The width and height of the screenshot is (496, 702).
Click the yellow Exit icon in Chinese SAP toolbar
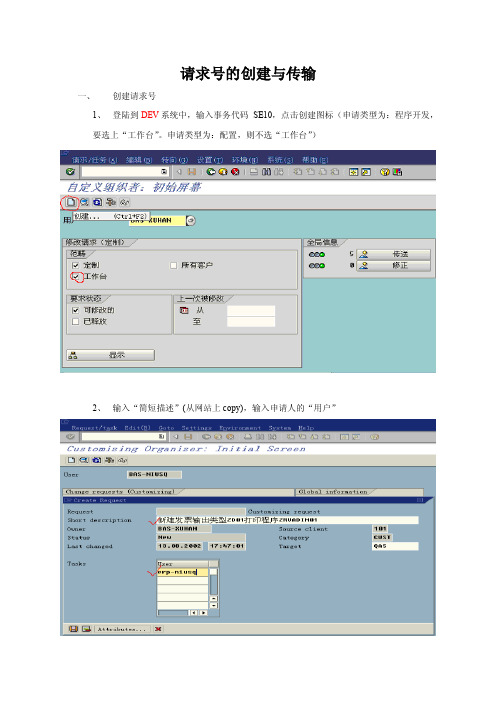(222, 172)
